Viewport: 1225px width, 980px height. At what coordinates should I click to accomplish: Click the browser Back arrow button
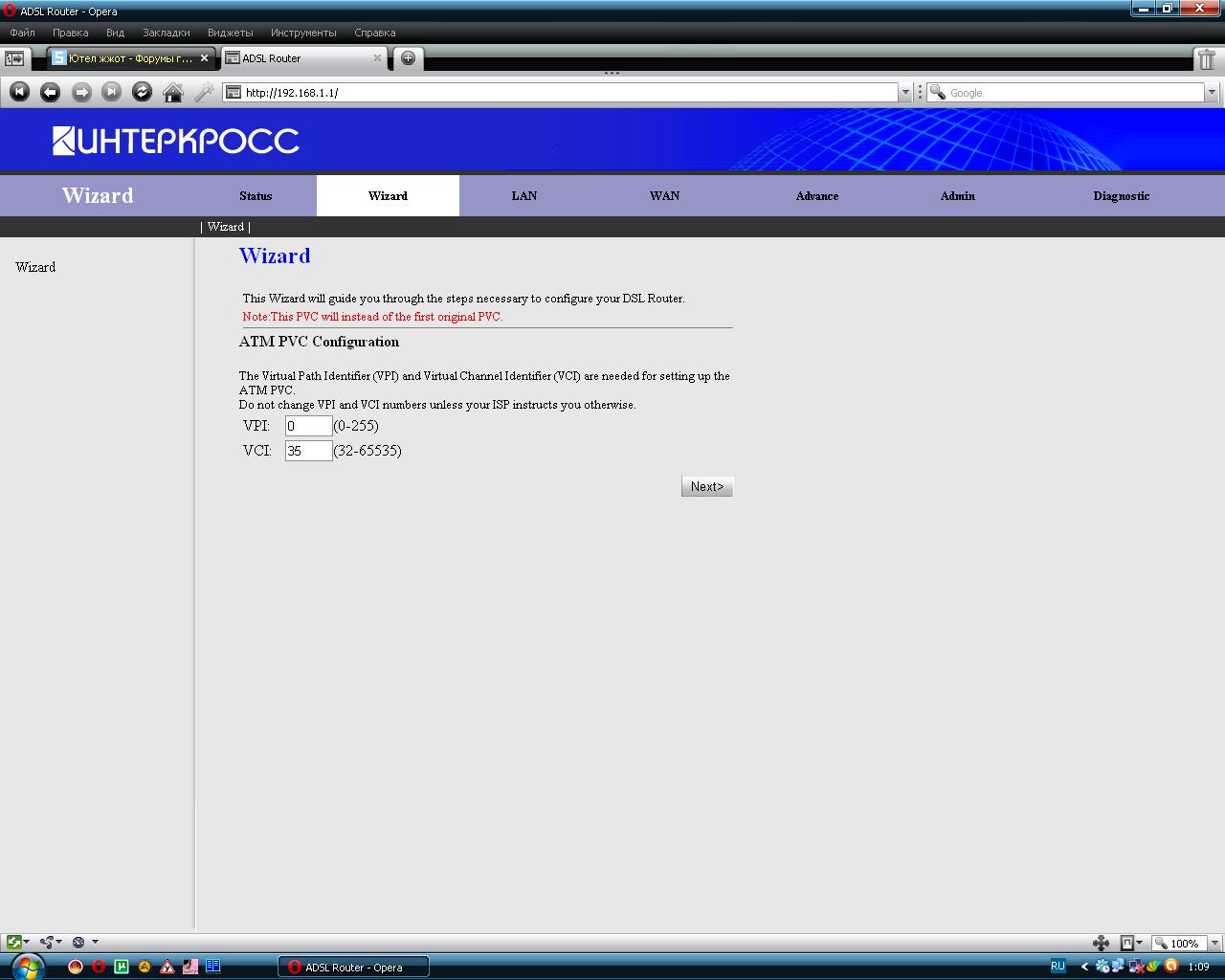[x=50, y=92]
